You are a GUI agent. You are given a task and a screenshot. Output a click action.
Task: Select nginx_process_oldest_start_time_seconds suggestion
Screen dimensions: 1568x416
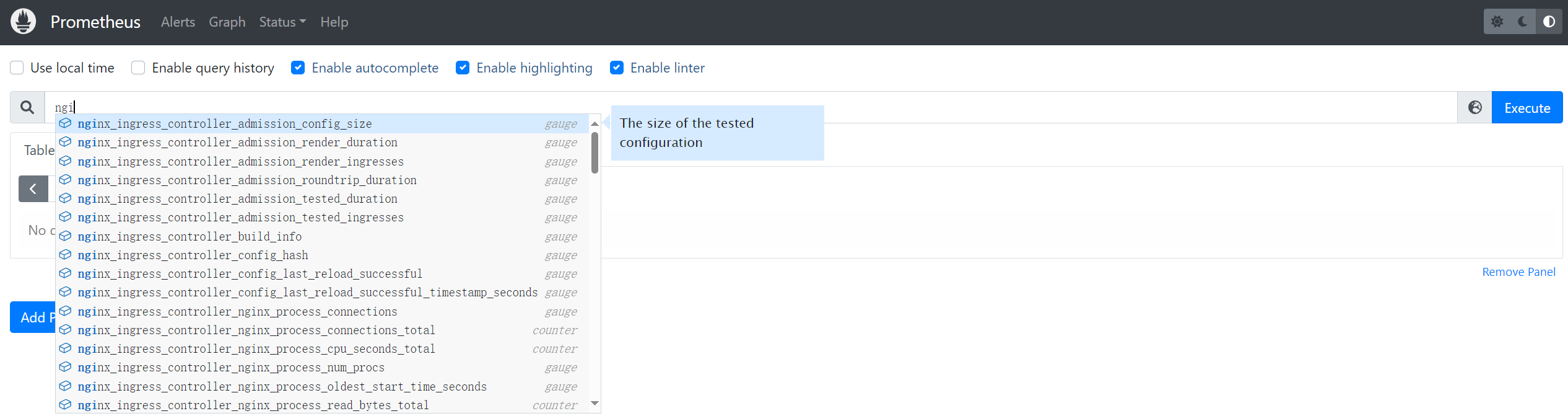[x=322, y=386]
